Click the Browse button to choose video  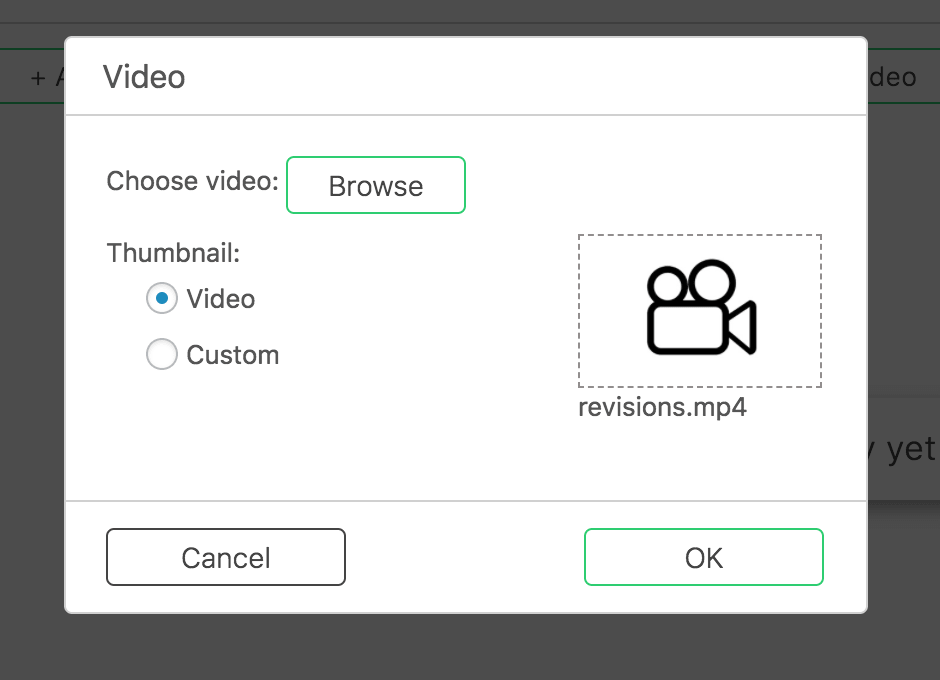pos(376,186)
